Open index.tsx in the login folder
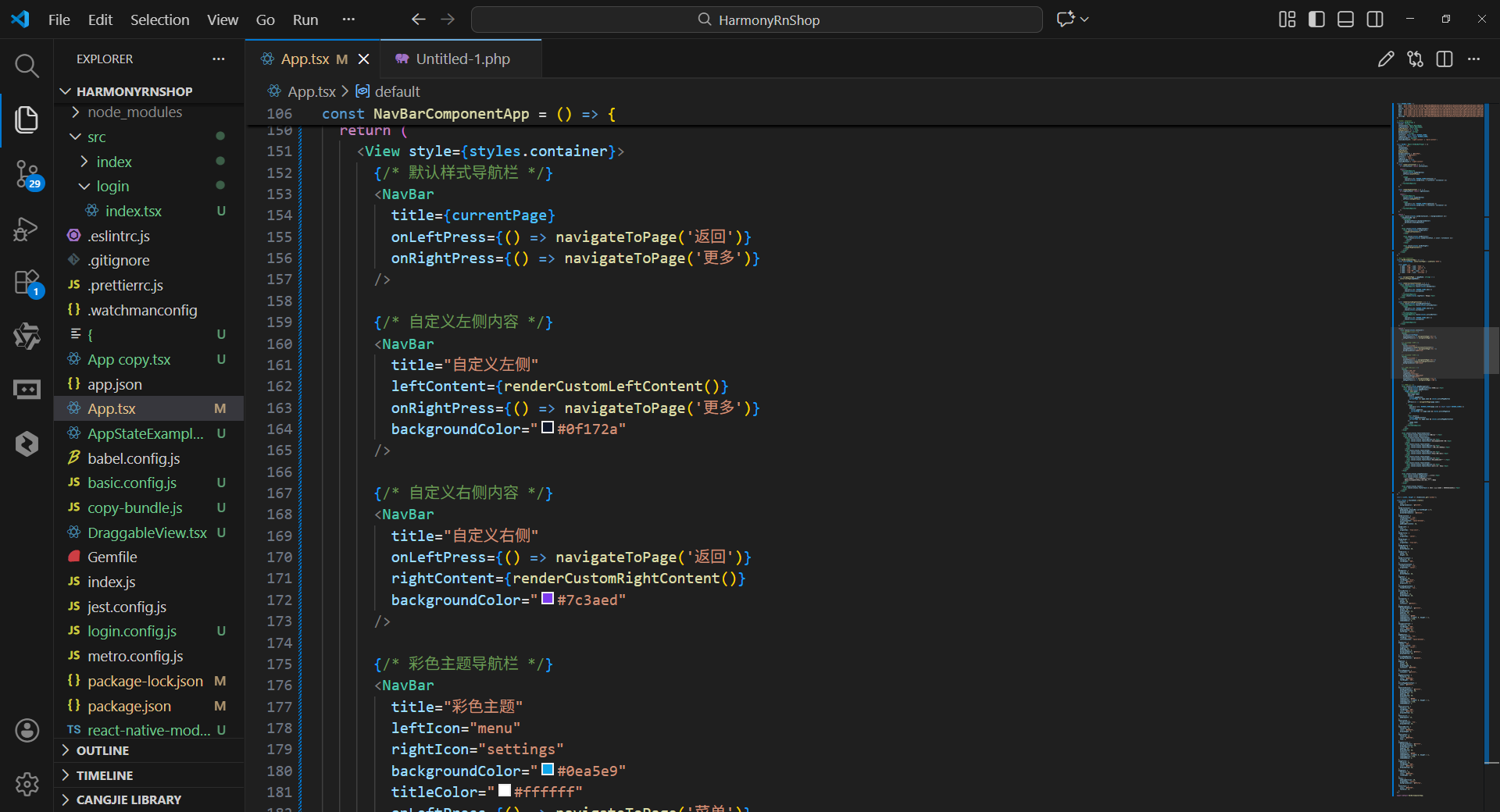This screenshot has width=1500, height=812. click(x=148, y=212)
